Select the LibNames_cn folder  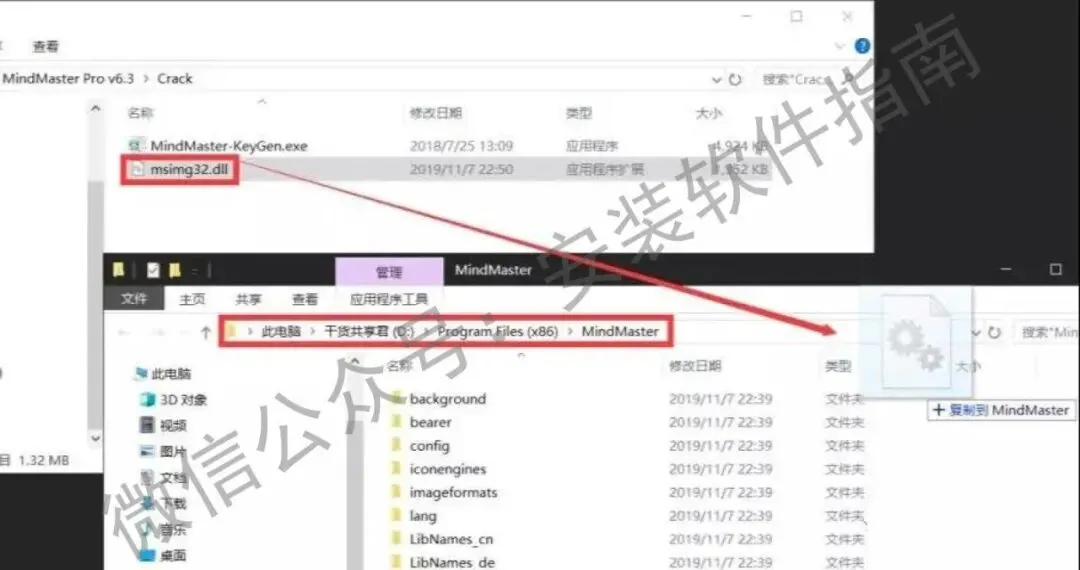coord(451,540)
